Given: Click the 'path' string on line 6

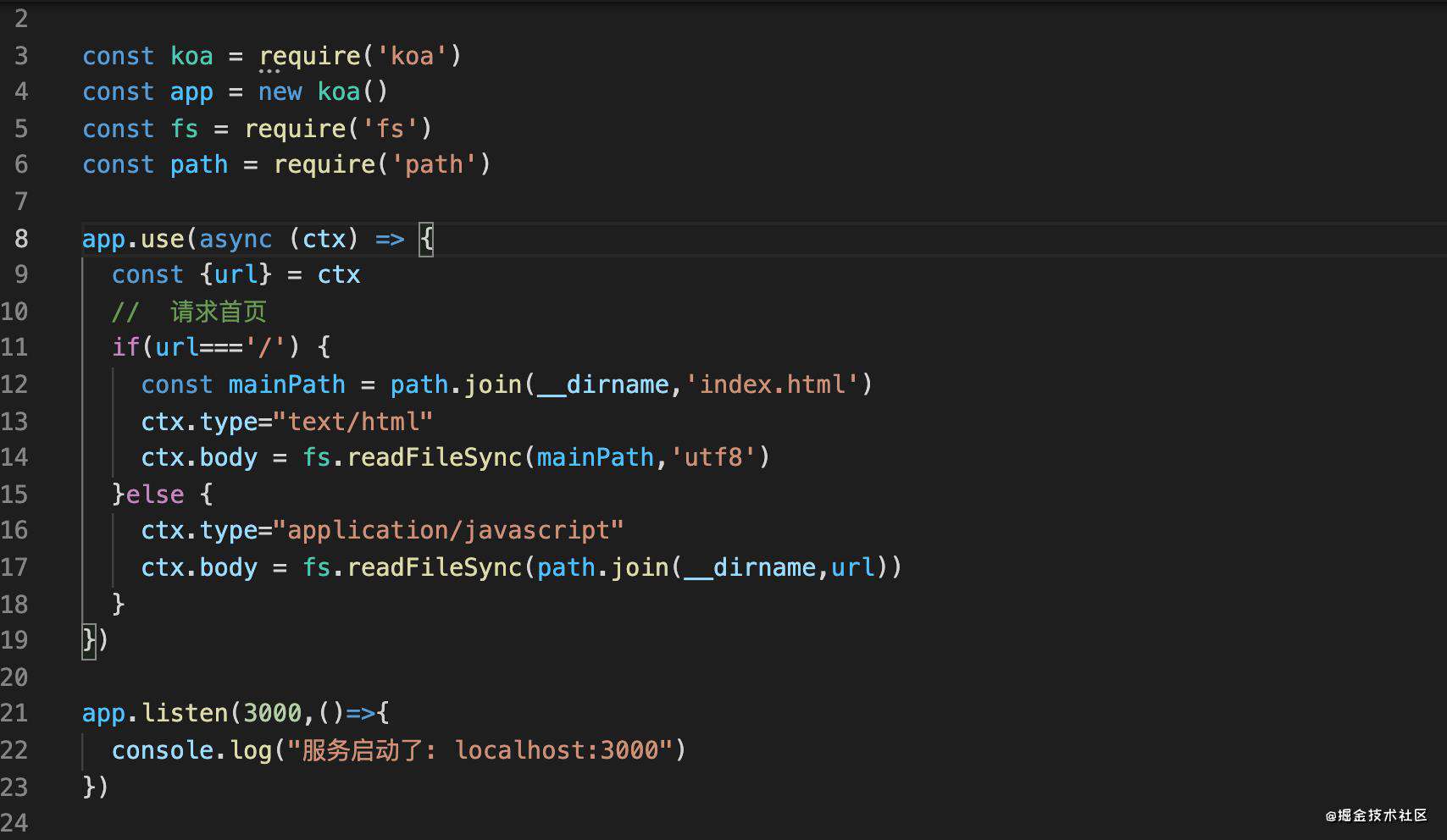Looking at the screenshot, I should coord(434,164).
